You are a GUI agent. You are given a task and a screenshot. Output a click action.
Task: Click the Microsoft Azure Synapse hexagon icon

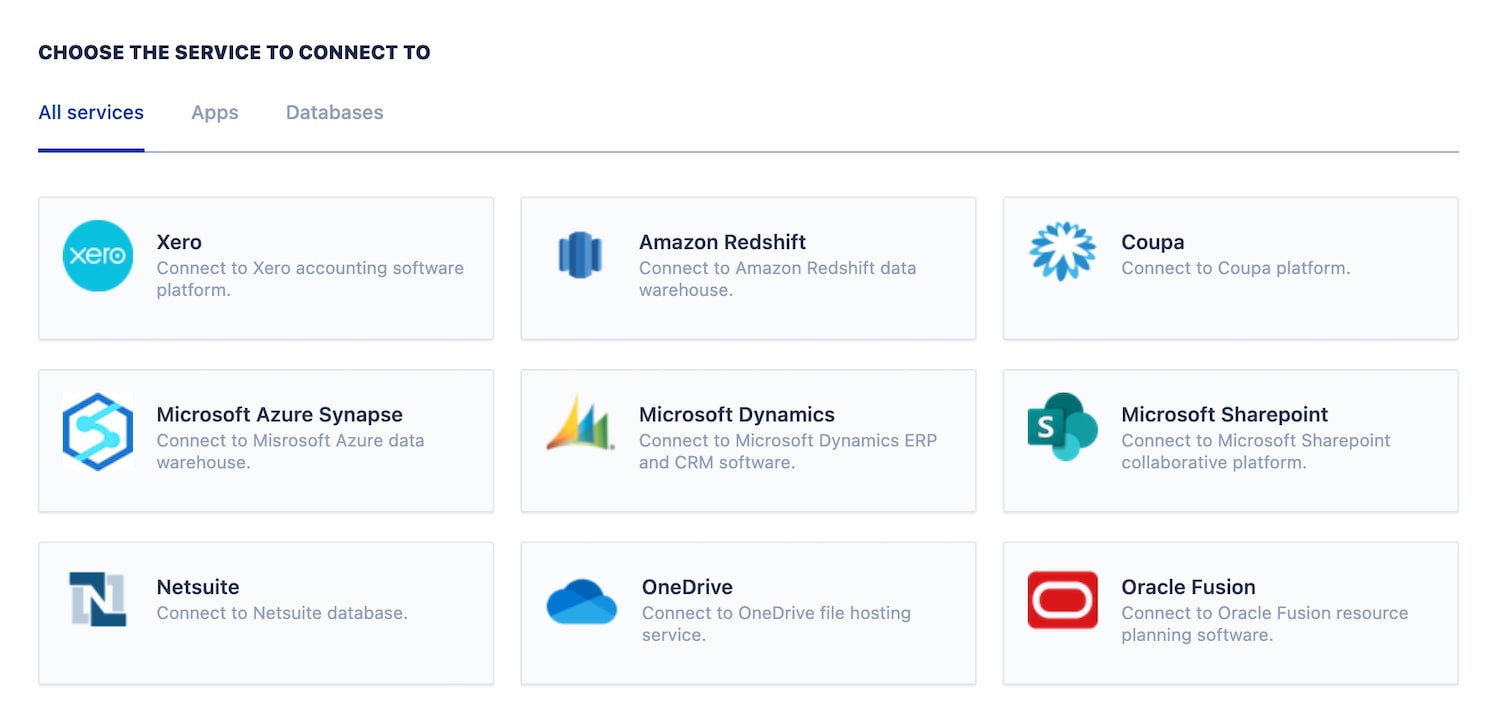[x=98, y=431]
